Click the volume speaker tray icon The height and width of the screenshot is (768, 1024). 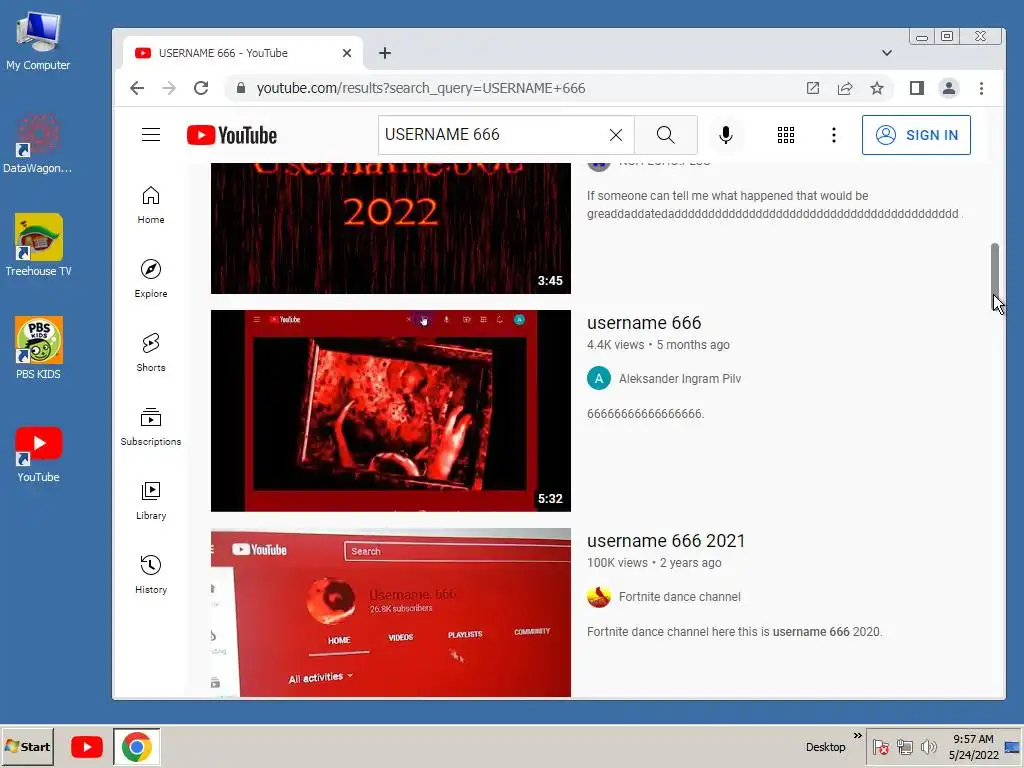pyautogui.click(x=928, y=746)
